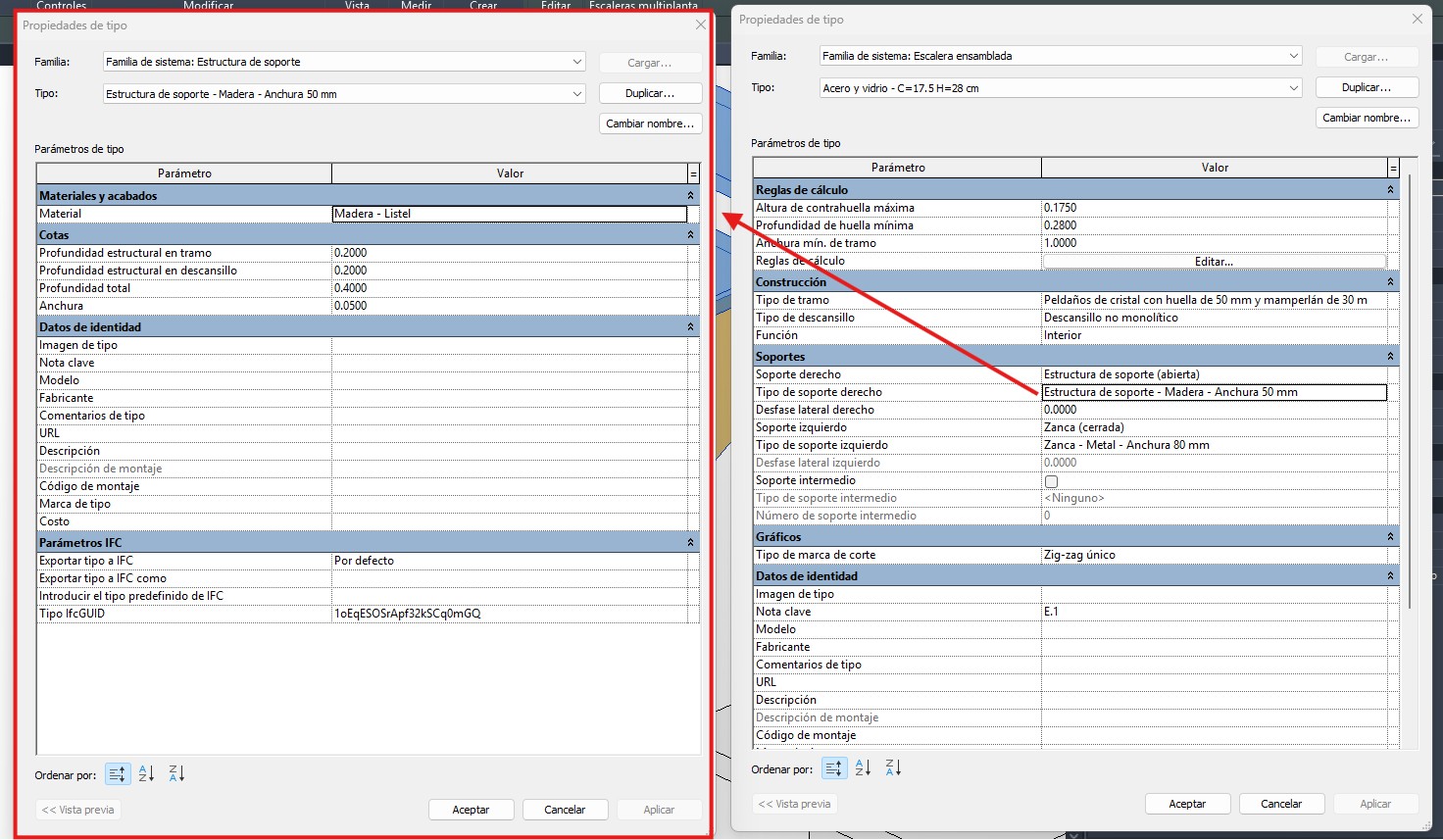Image resolution: width=1443 pixels, height=840 pixels.
Task: Sort parameters A-Z in Estructura de soporte dialog
Action: point(146,774)
